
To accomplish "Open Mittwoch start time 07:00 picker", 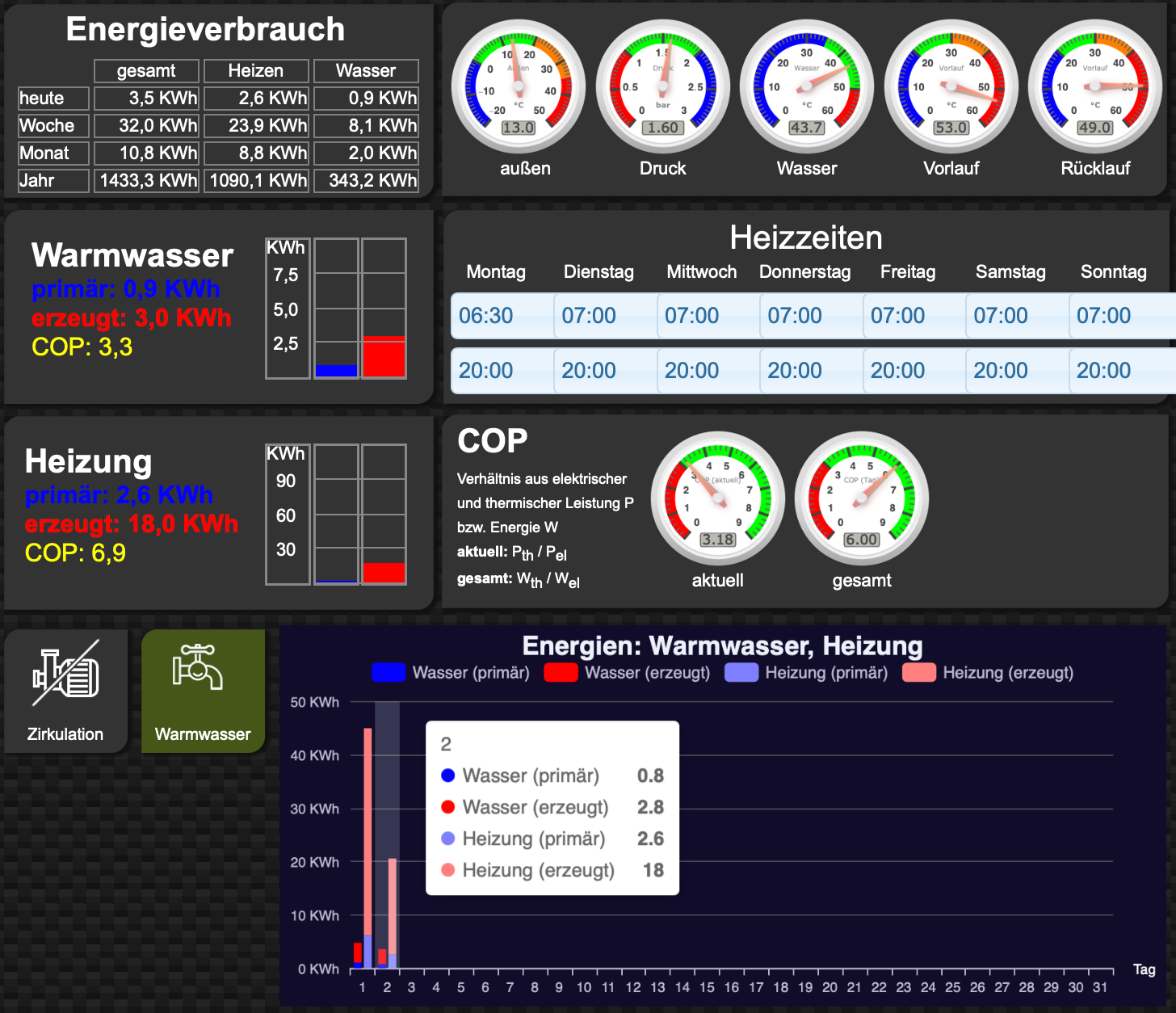I will click(x=708, y=316).
